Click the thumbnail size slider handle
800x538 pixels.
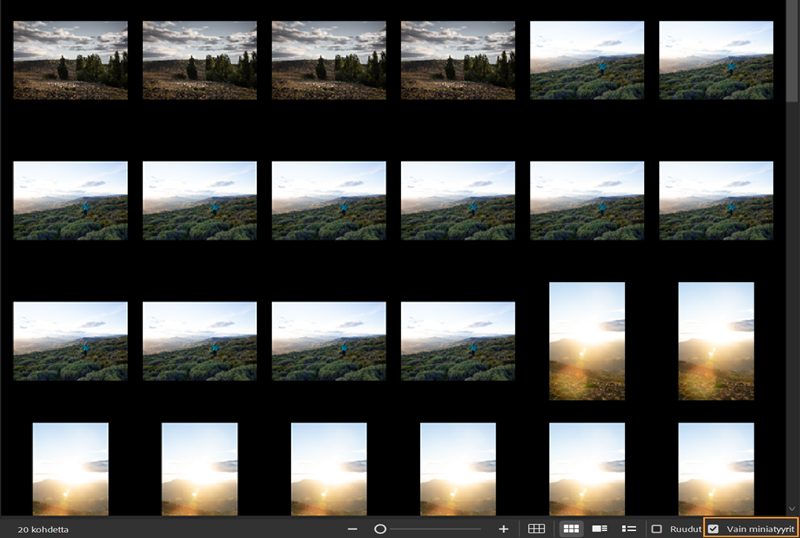coord(380,528)
